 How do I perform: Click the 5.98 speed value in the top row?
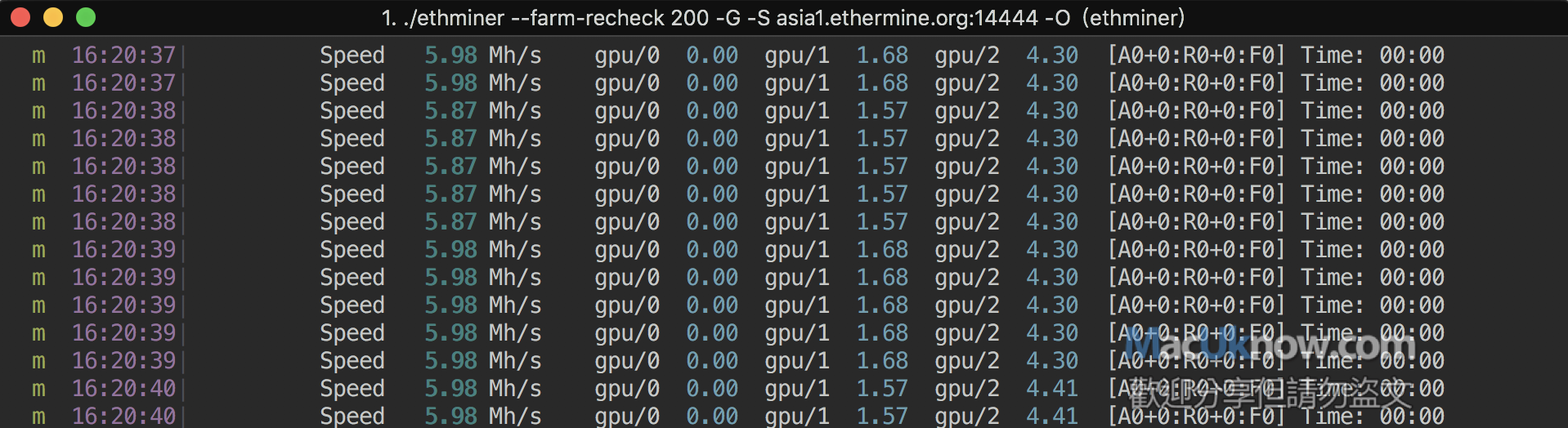click(x=450, y=56)
